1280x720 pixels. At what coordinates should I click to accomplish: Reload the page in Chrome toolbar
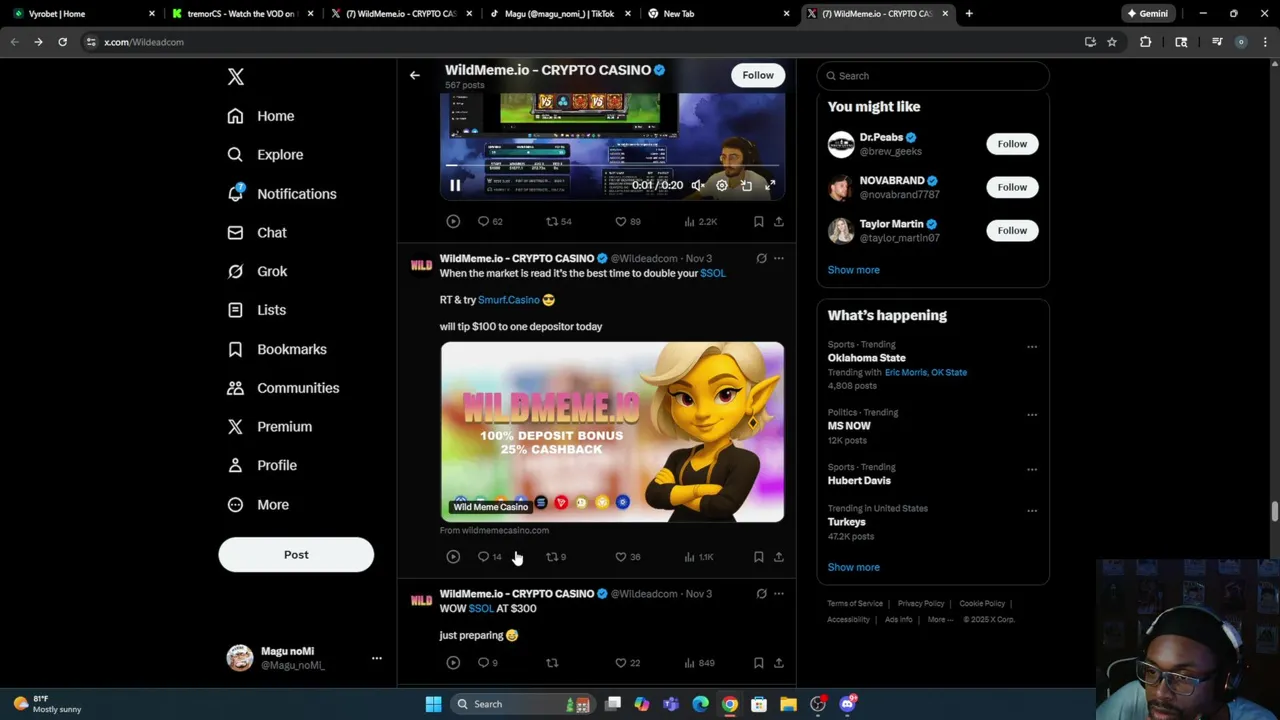pyautogui.click(x=62, y=42)
